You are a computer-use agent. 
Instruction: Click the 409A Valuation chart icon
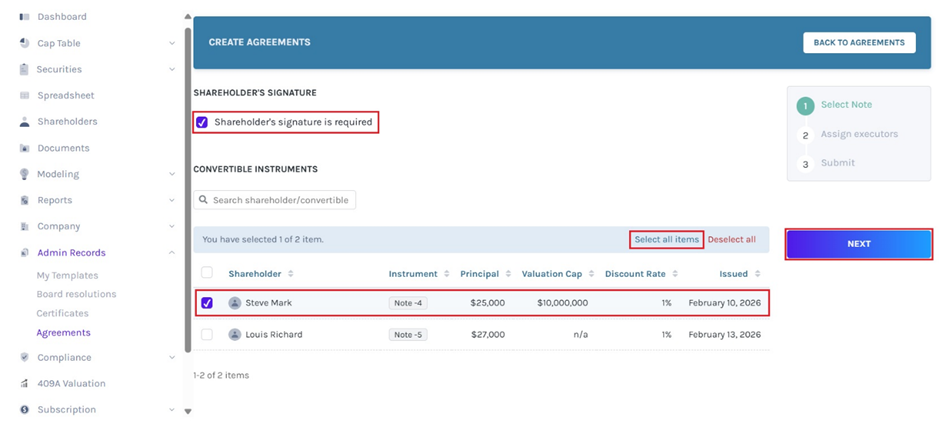24,383
